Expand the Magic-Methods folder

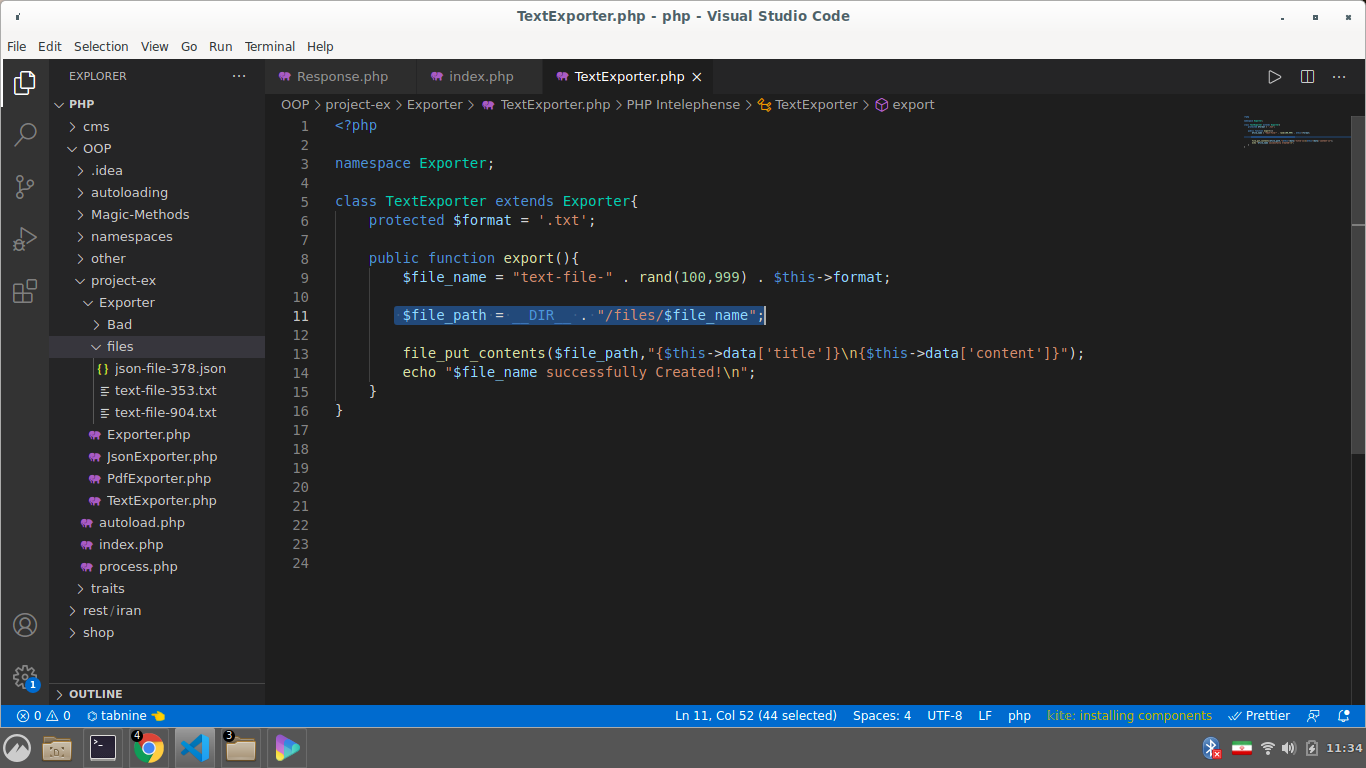[157, 214]
